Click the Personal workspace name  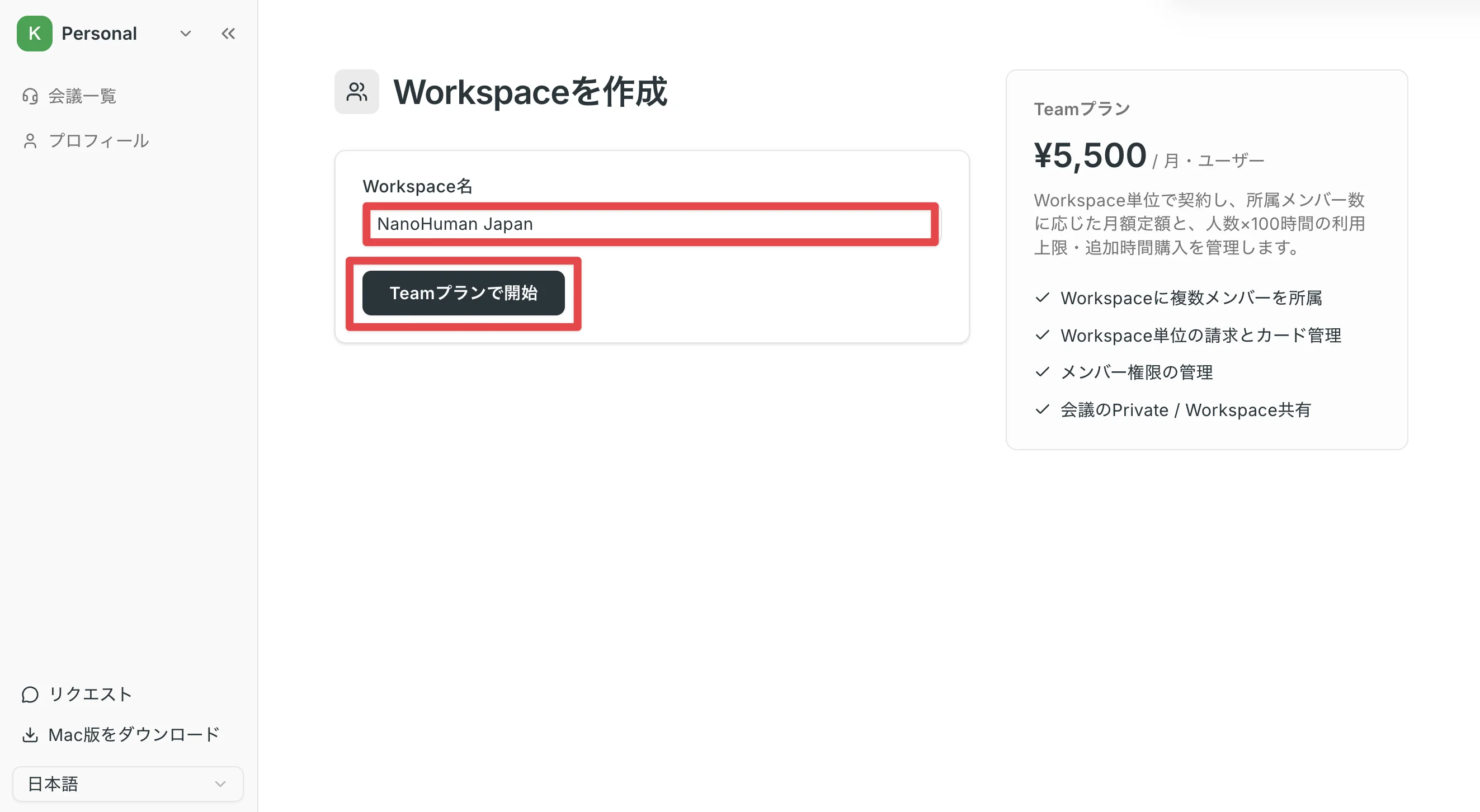[x=100, y=34]
